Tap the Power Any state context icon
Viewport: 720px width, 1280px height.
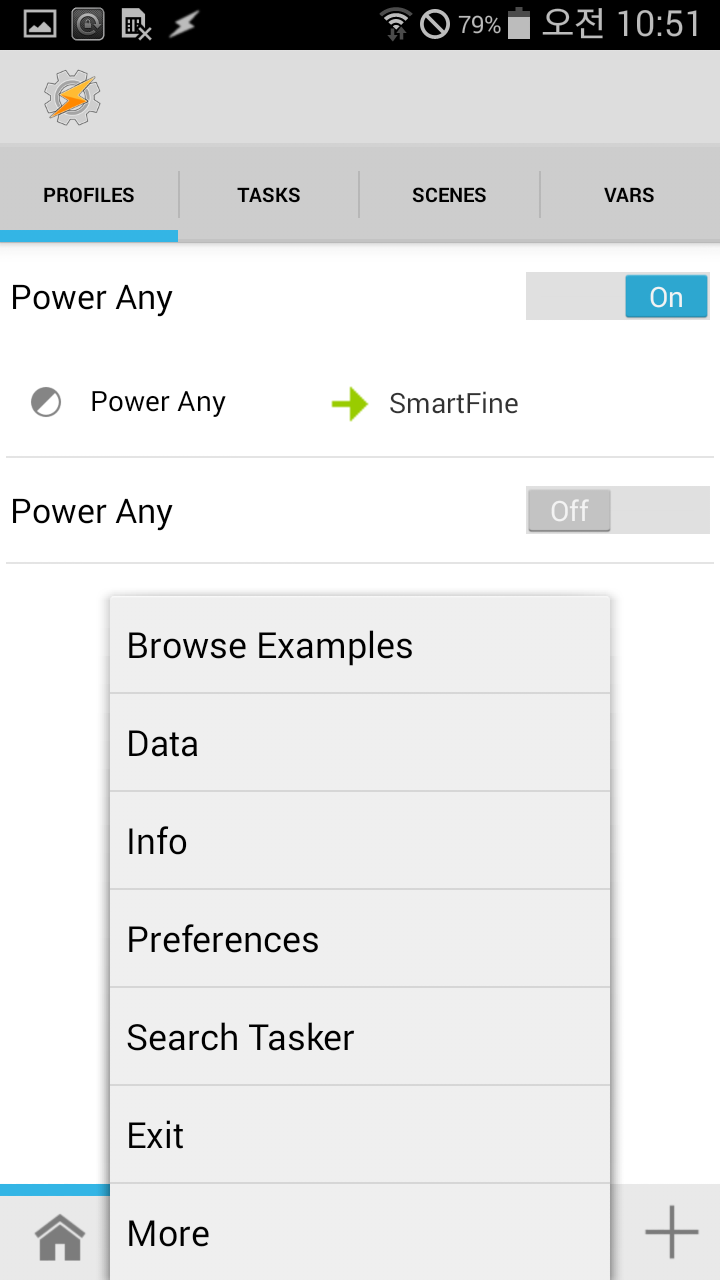coord(46,403)
